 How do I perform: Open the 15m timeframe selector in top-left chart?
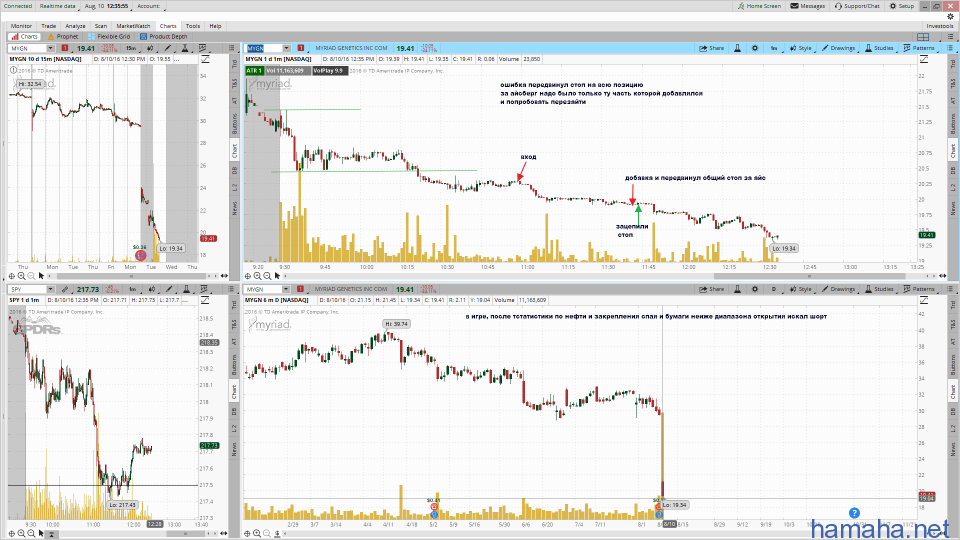(131, 48)
